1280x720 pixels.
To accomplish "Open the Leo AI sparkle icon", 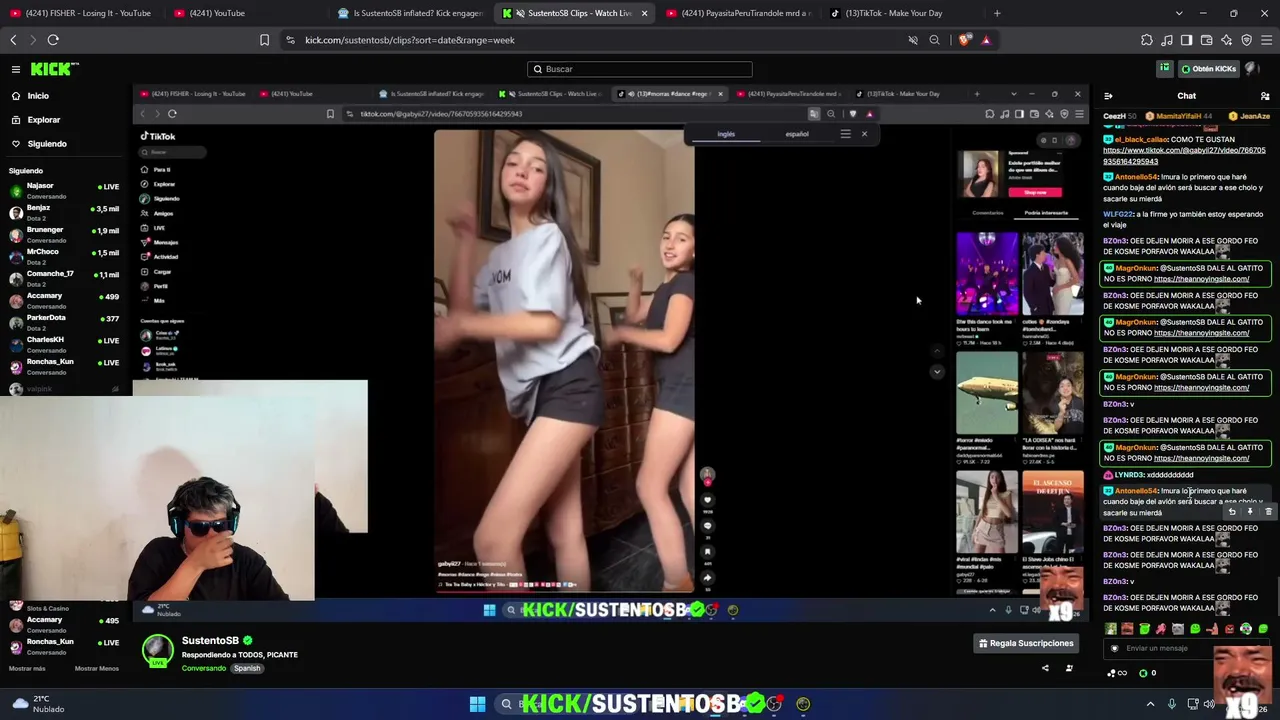I will (1226, 40).
